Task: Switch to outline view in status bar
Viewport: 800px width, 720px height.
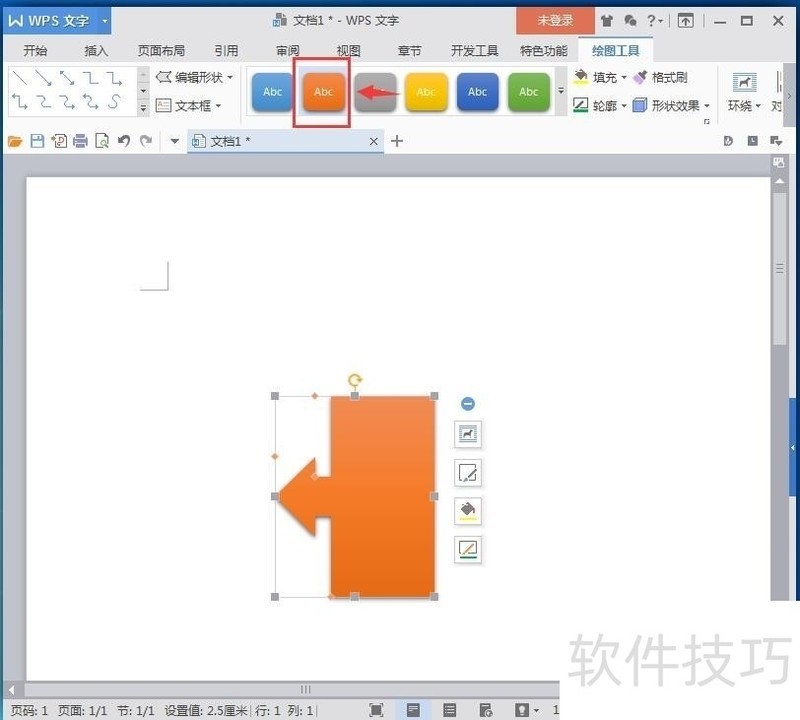Action: (449, 710)
